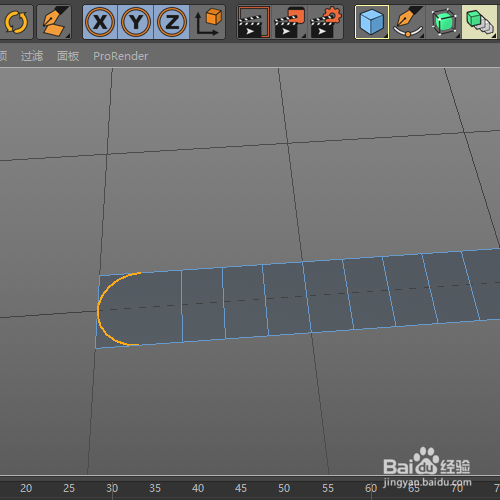Select the Spline Pen tool
500x500 pixels.
pos(408,22)
